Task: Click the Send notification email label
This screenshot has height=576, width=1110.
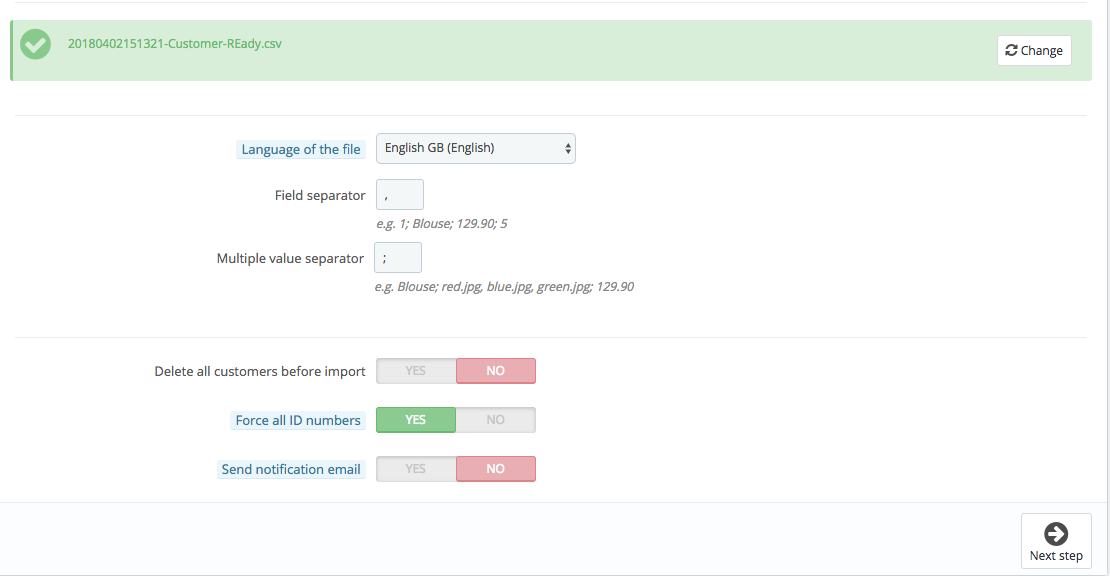Action: pyautogui.click(x=291, y=469)
